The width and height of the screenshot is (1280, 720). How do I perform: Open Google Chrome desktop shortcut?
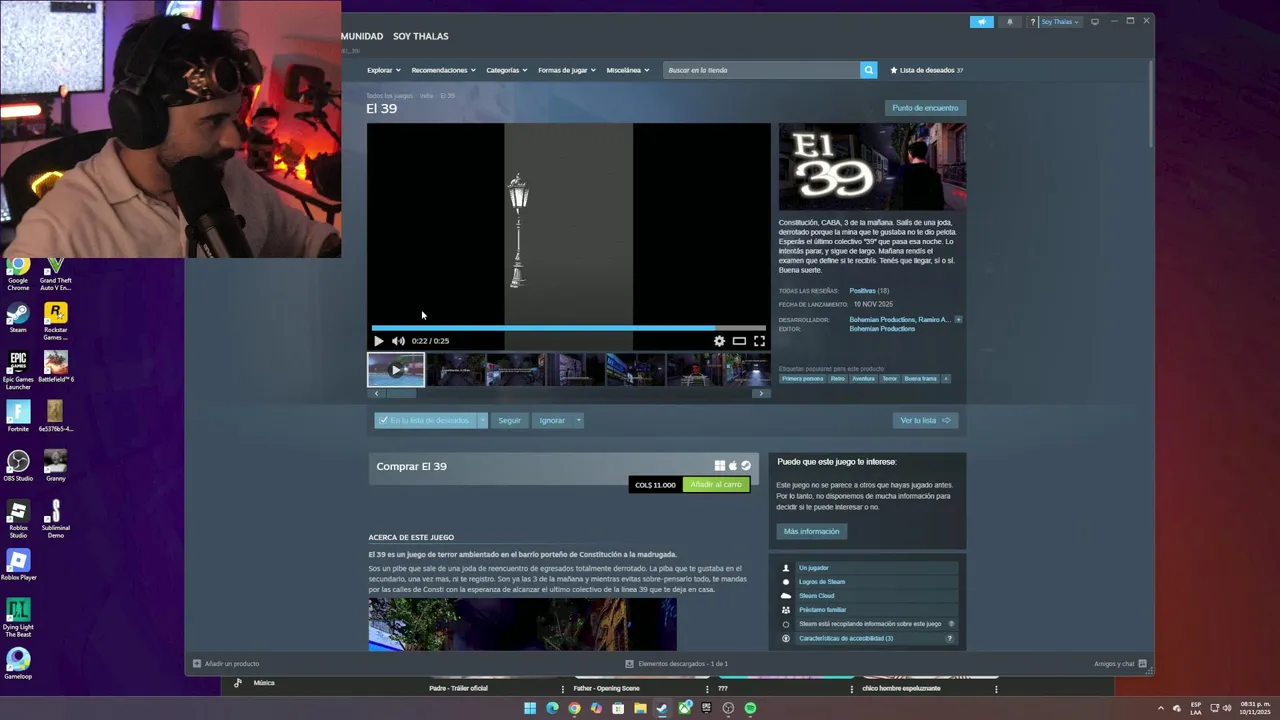[18, 273]
